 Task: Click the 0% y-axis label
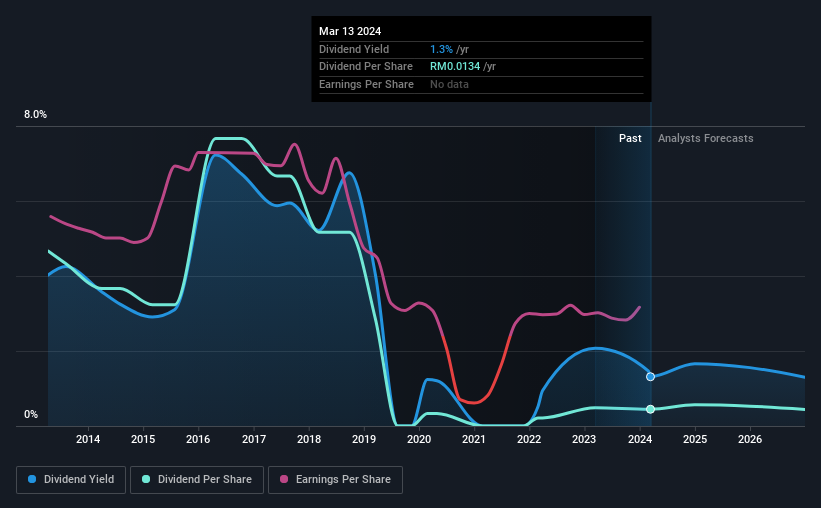[x=31, y=414]
